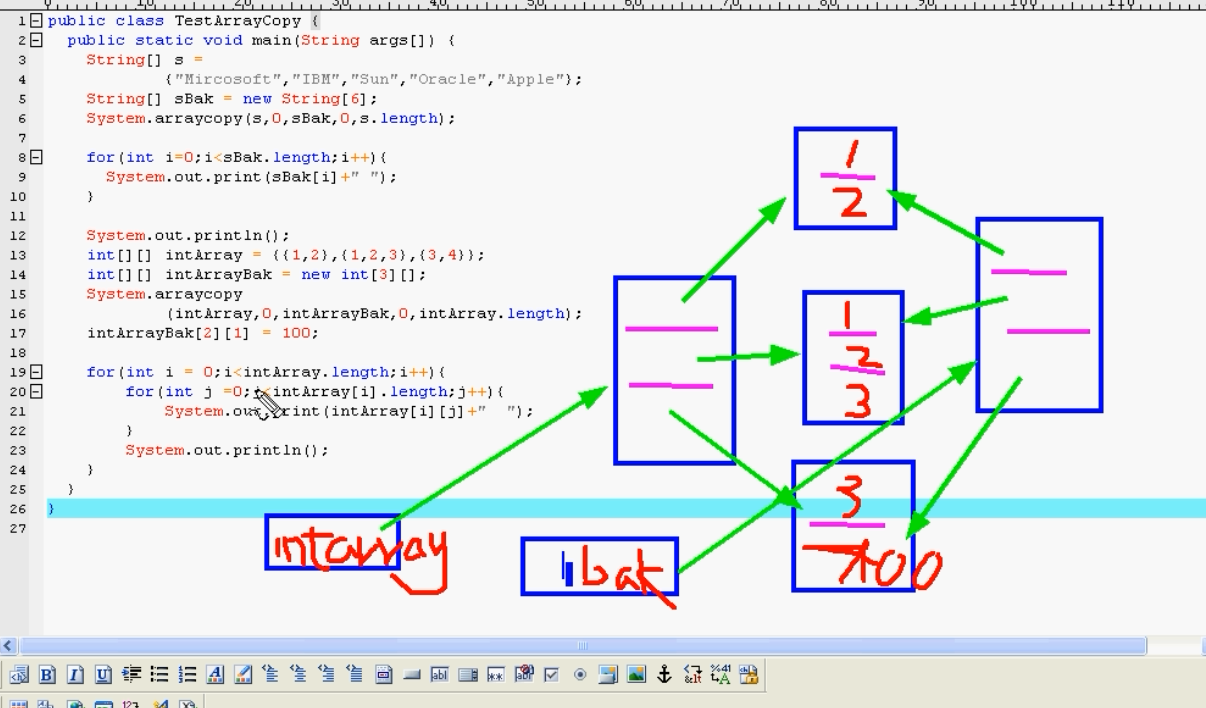Click the layered window image icon
The width and height of the screenshot is (1206, 708).
608,675
